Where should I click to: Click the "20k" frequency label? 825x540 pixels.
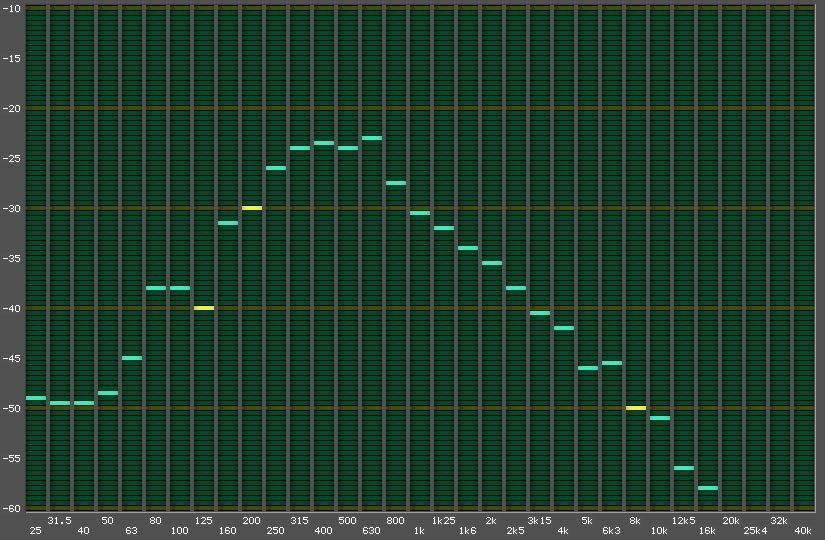[731, 521]
